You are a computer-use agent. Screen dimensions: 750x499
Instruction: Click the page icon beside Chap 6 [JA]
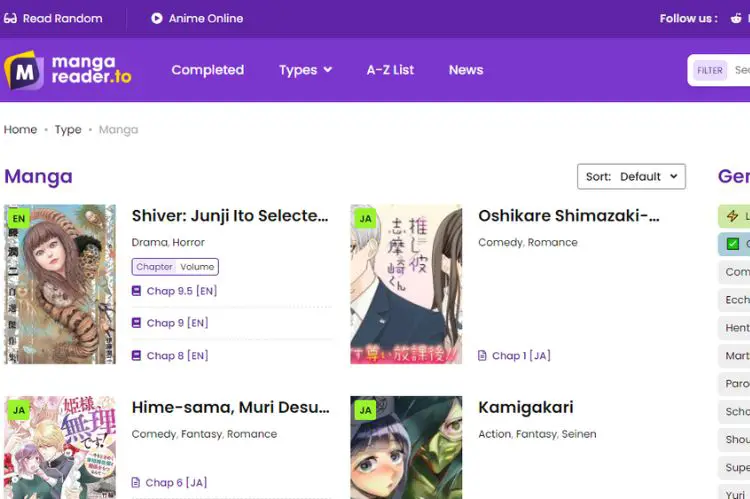pyautogui.click(x=136, y=482)
